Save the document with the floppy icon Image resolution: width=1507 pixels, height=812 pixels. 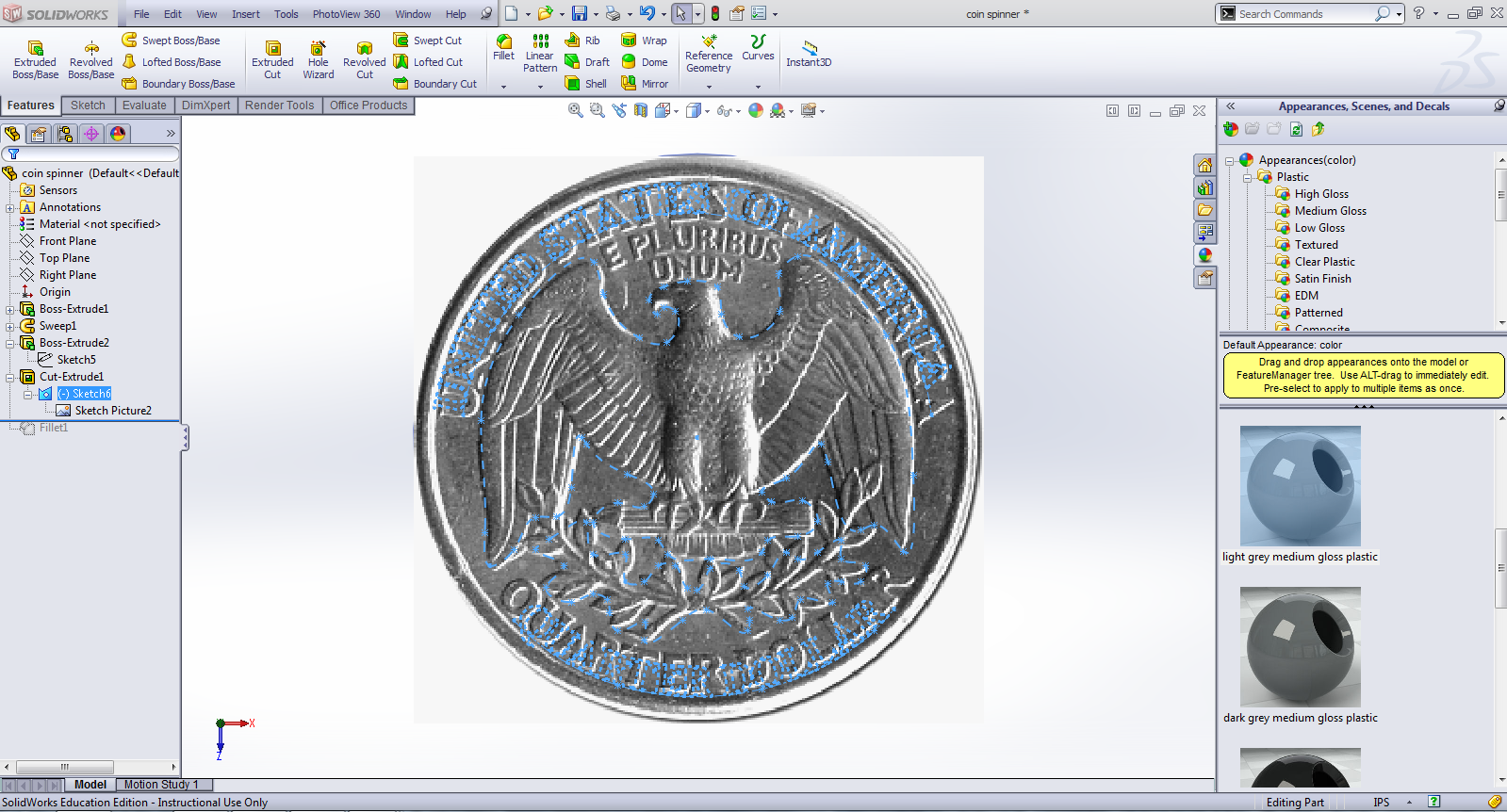pyautogui.click(x=579, y=13)
